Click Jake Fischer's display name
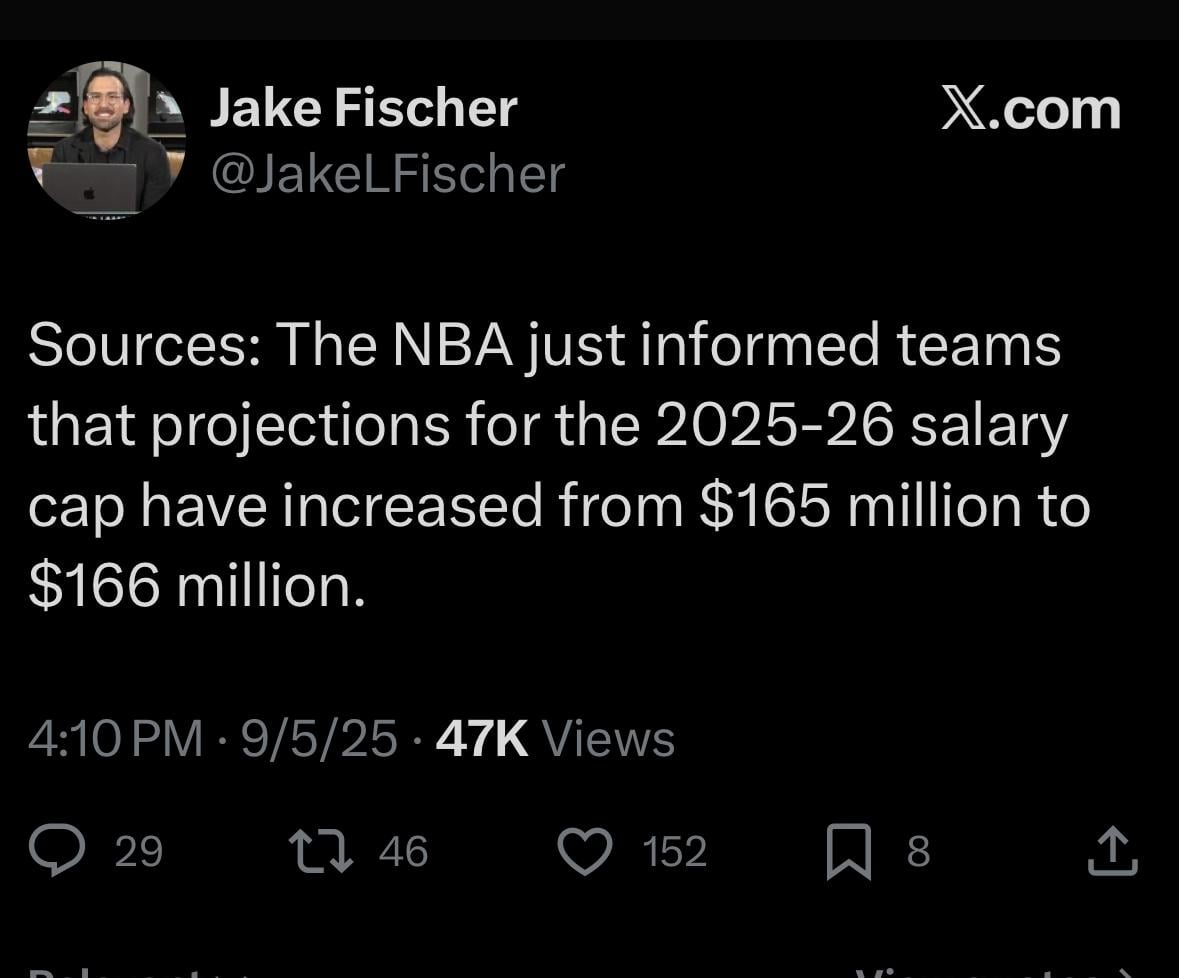This screenshot has height=978, width=1179. [x=362, y=107]
